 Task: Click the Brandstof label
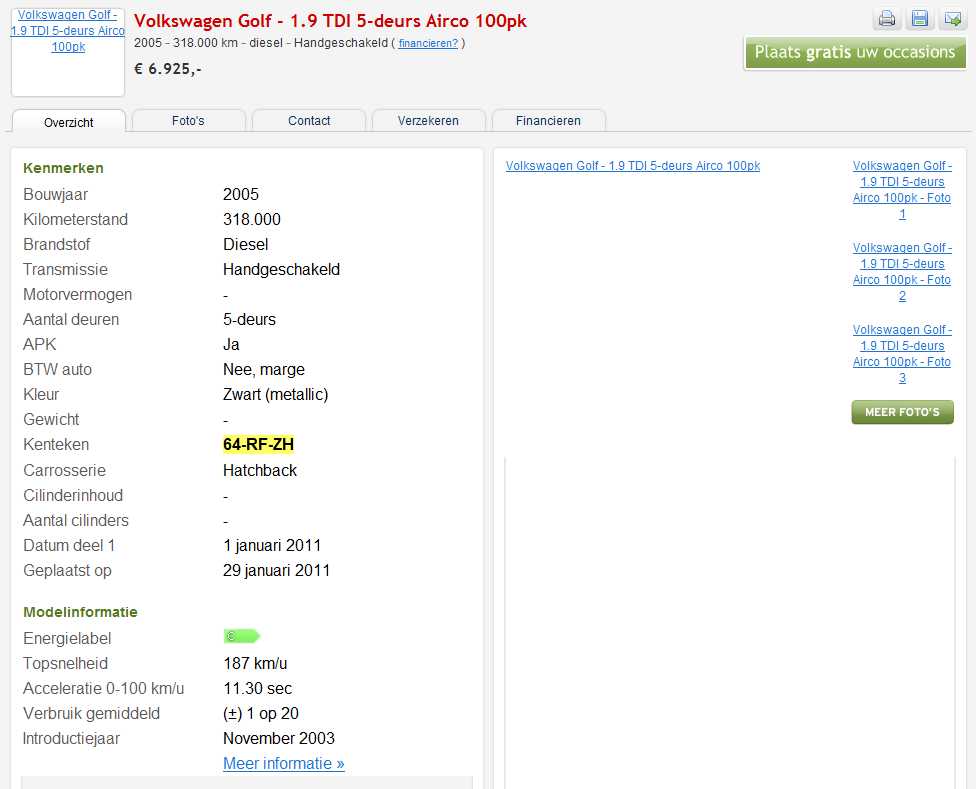tap(57, 244)
